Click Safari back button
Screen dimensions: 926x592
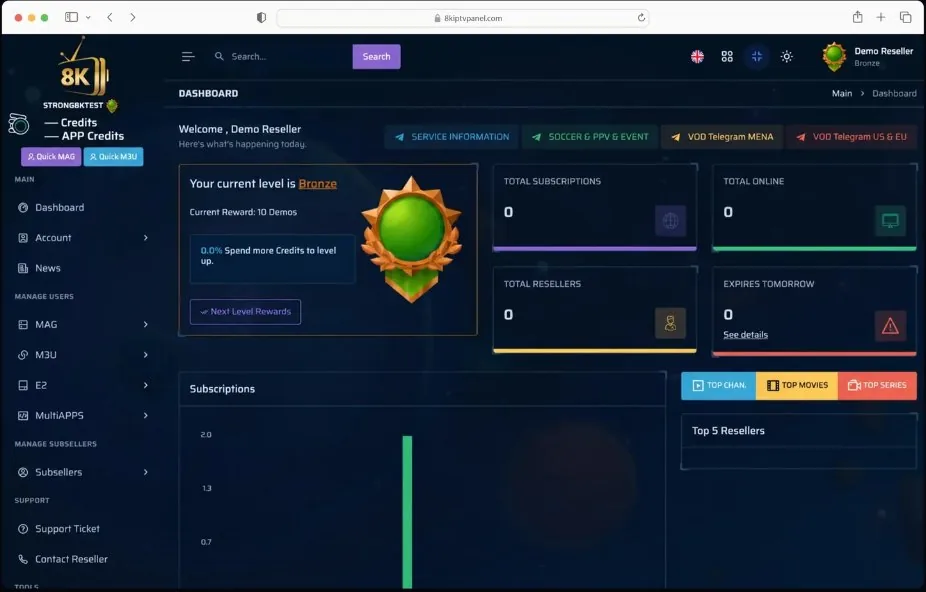point(110,18)
